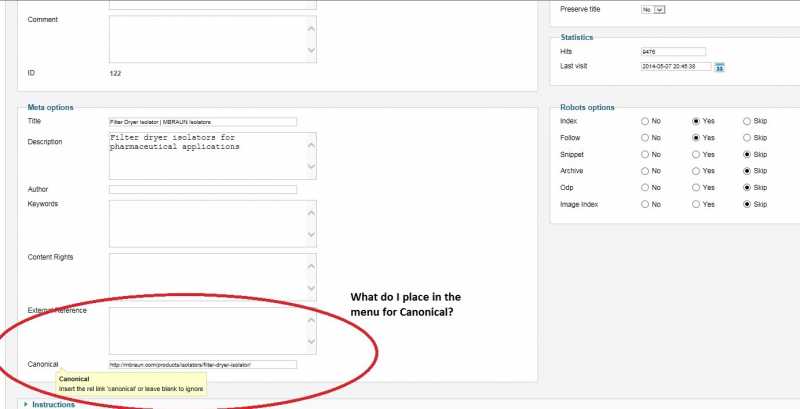800x409 pixels.
Task: Click the Author input field
Action: [203, 189]
